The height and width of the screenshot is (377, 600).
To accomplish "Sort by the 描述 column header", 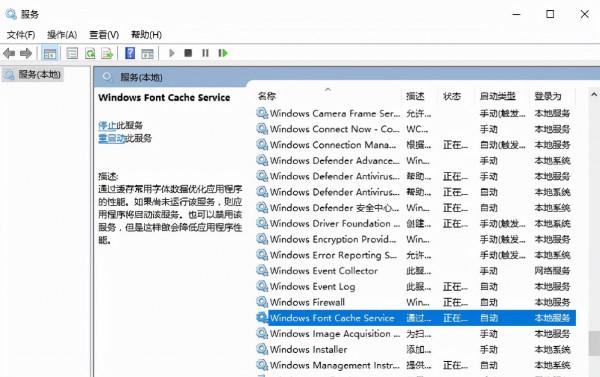I will click(415, 96).
